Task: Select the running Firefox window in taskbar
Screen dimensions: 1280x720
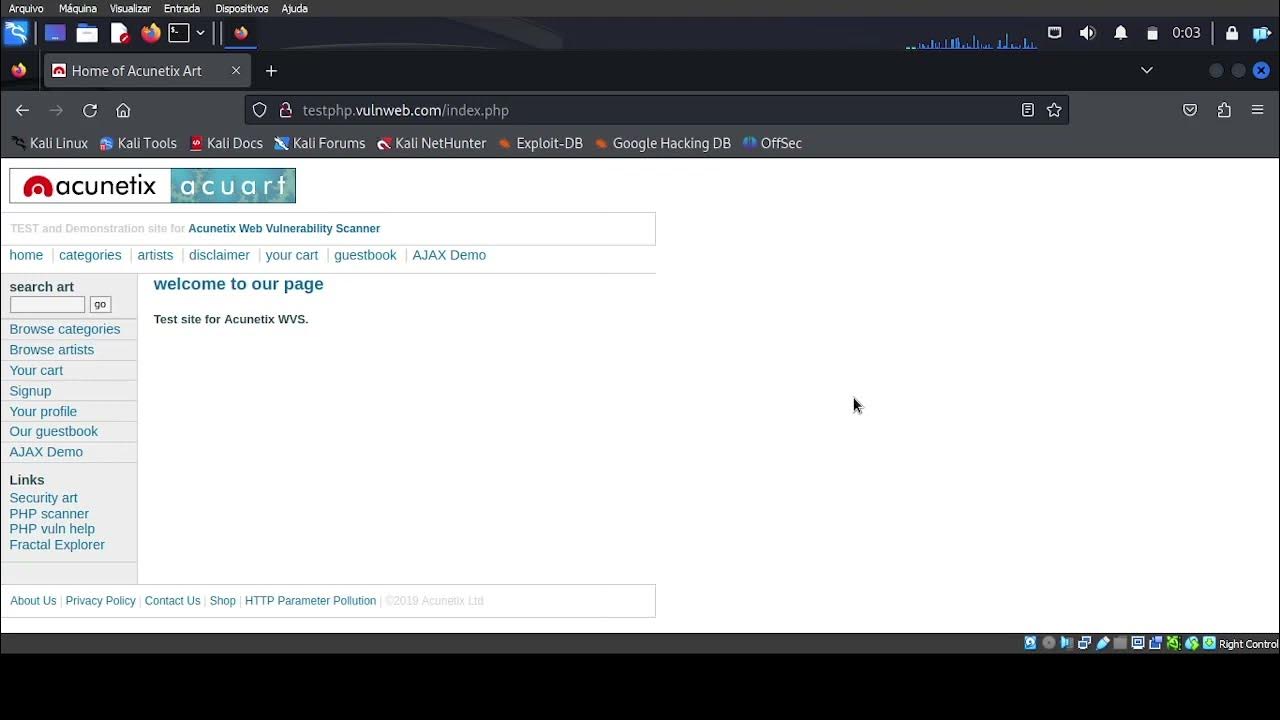Action: tap(241, 33)
